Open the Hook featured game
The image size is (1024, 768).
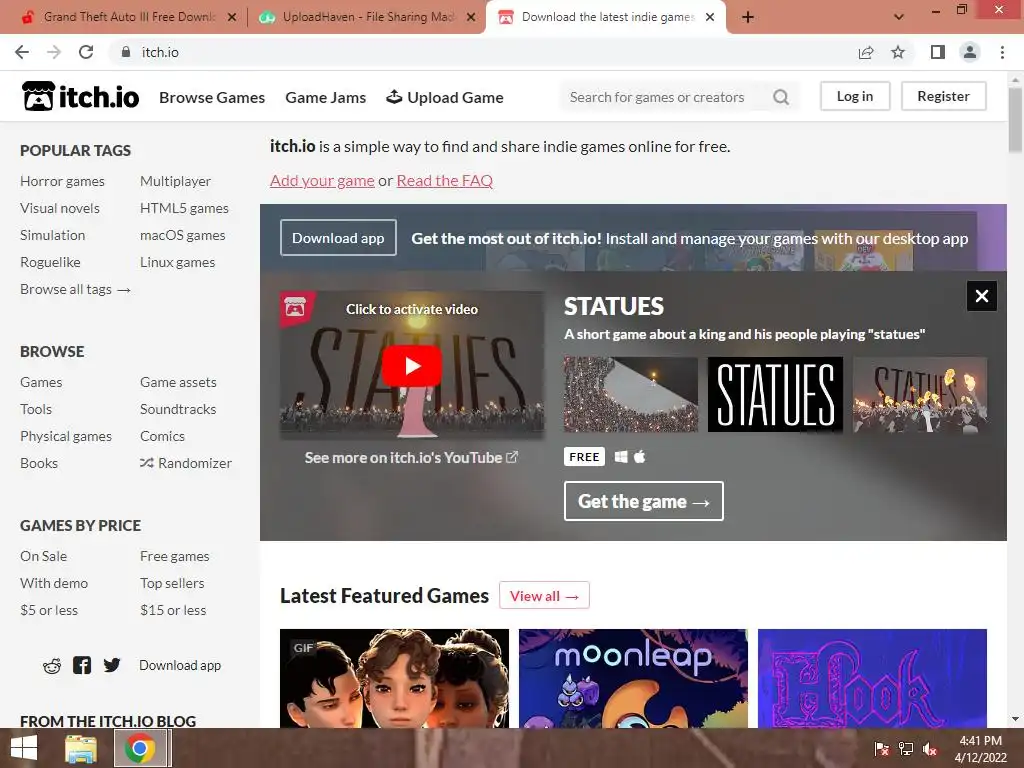tap(872, 678)
